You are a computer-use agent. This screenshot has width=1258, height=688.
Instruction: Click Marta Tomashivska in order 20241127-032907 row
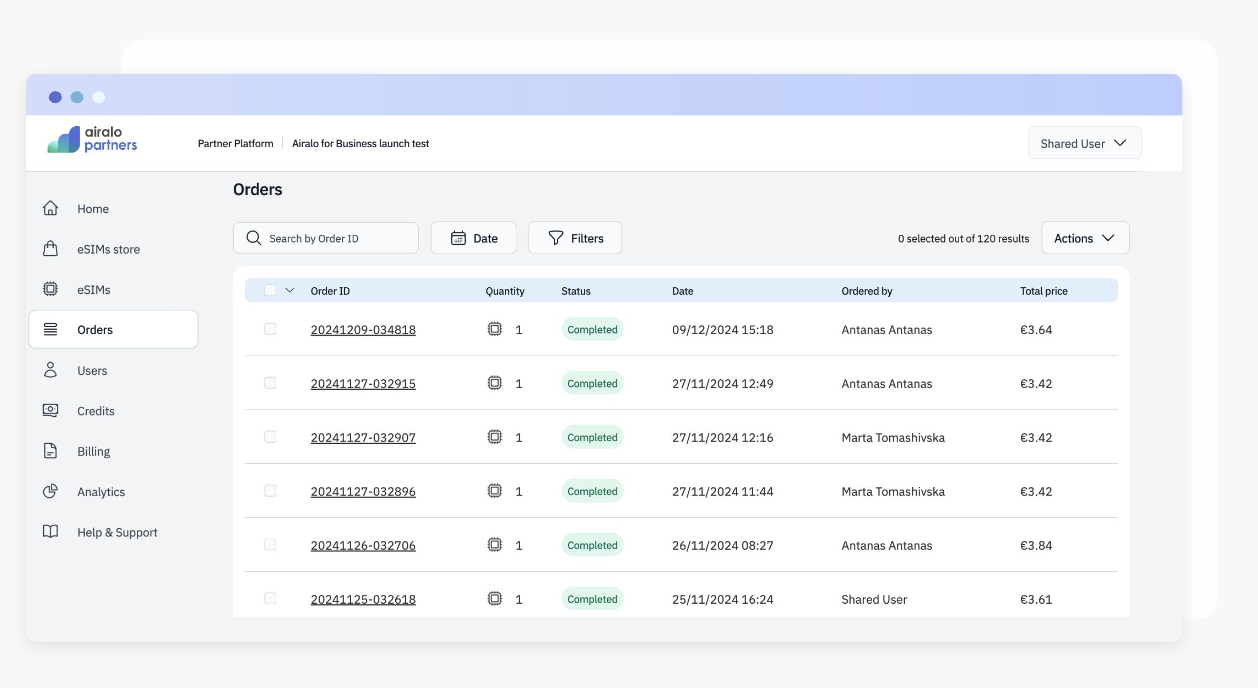click(893, 438)
